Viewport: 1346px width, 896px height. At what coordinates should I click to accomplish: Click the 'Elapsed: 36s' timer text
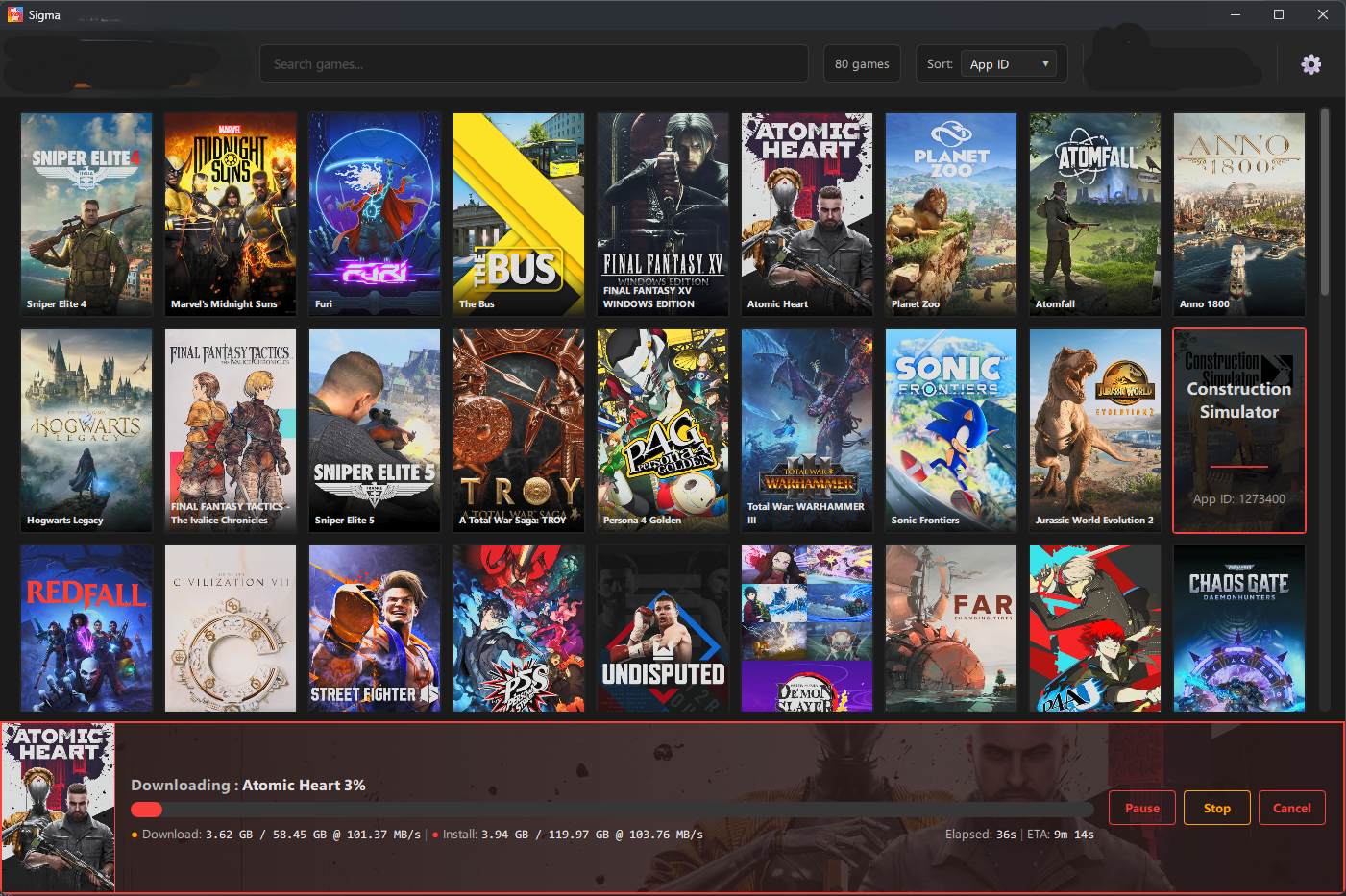pos(980,835)
